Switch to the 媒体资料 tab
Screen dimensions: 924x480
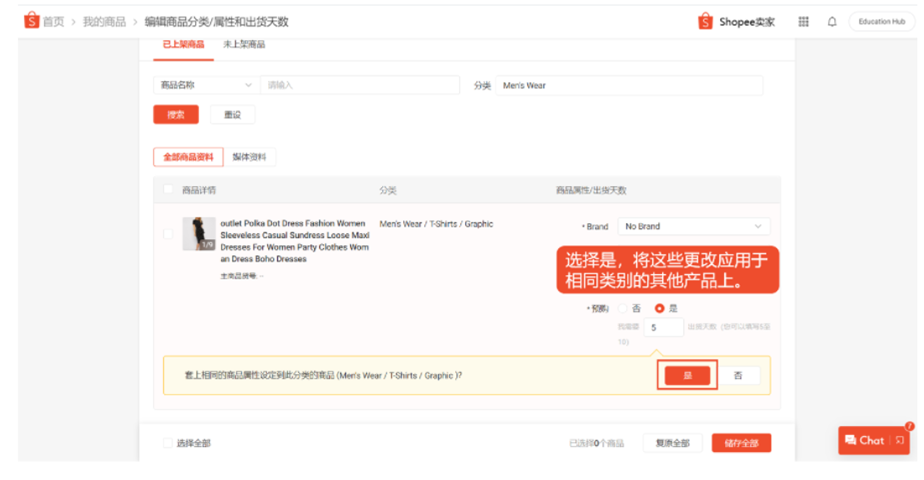[249, 157]
